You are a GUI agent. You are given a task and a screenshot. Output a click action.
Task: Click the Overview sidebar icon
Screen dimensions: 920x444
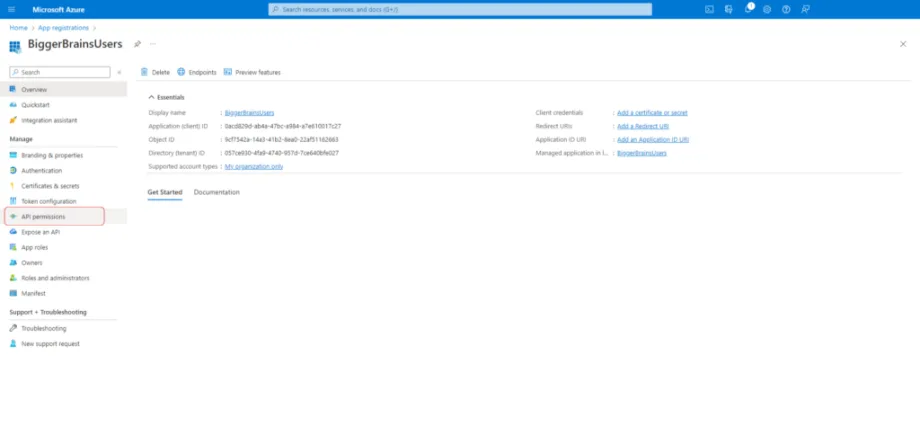13,89
